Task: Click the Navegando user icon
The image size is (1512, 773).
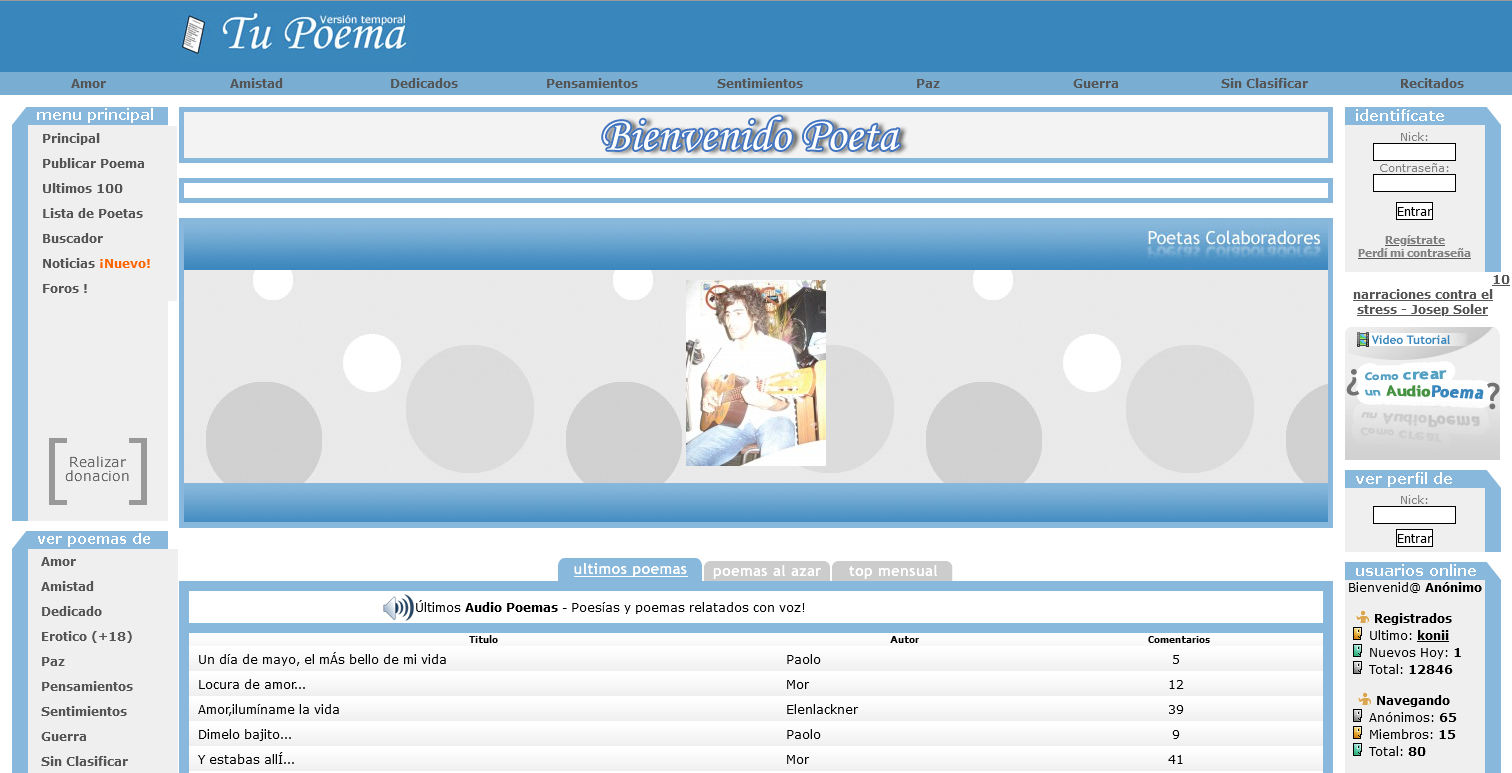Action: pyautogui.click(x=1363, y=700)
